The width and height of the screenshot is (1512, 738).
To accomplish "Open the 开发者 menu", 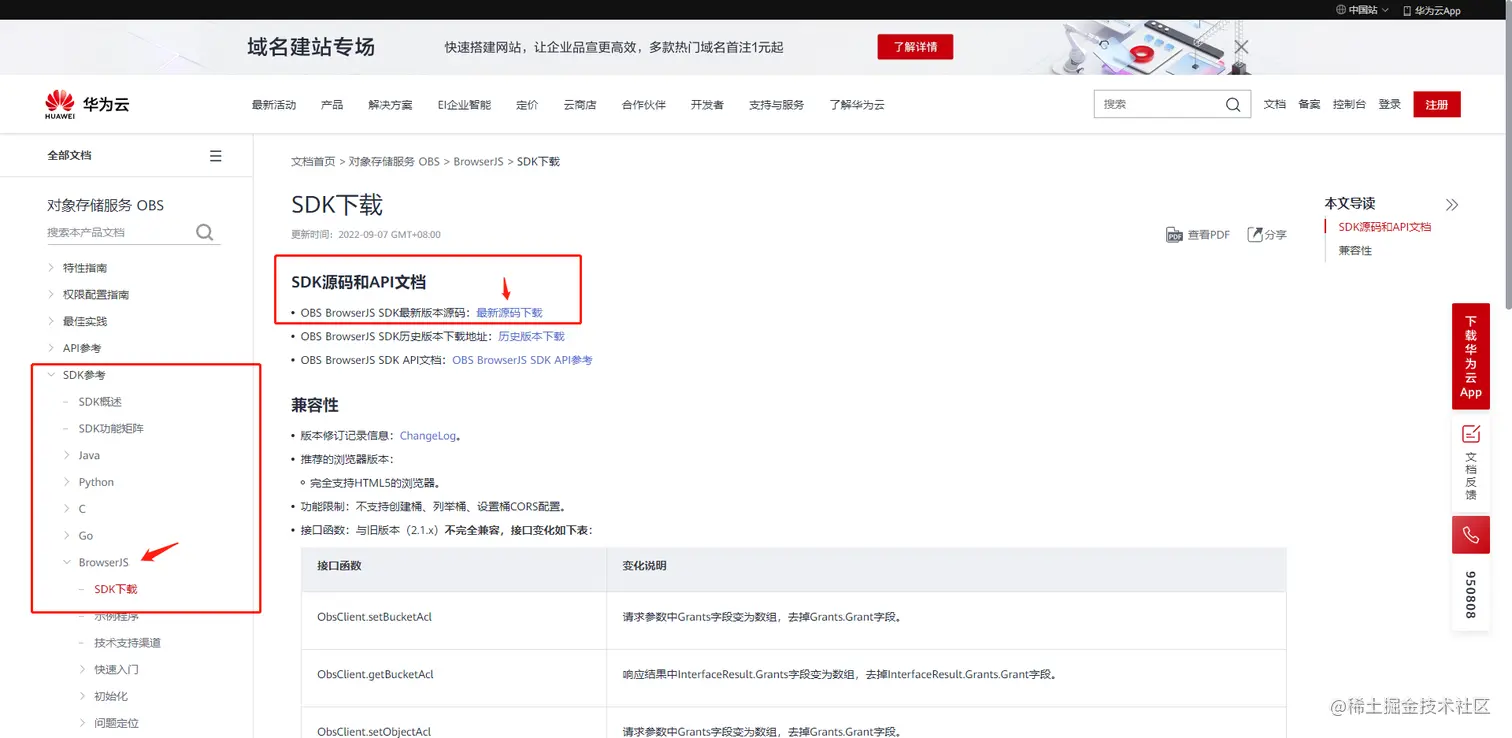I will 707,104.
